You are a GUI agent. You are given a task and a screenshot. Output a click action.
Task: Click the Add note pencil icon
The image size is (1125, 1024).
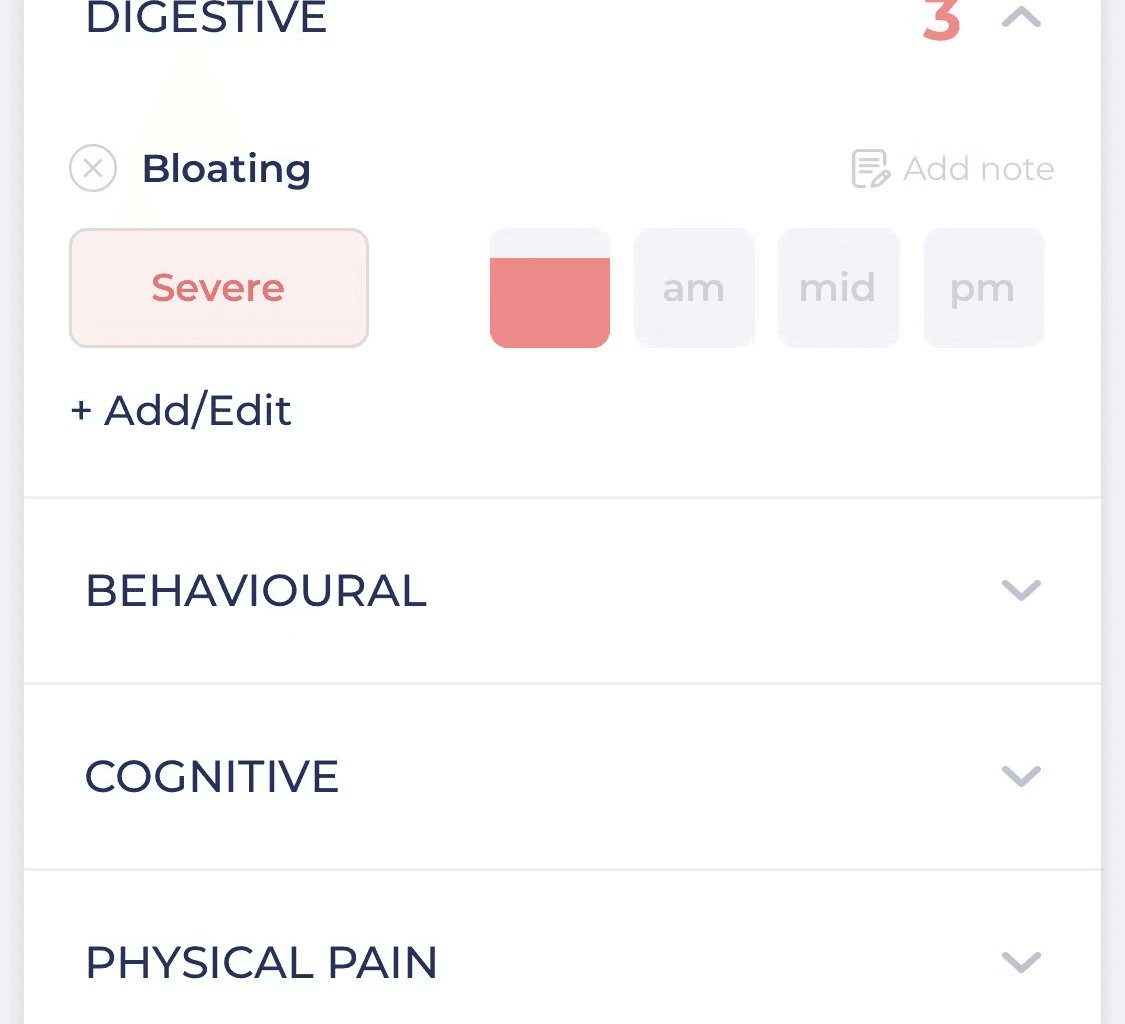coord(870,169)
